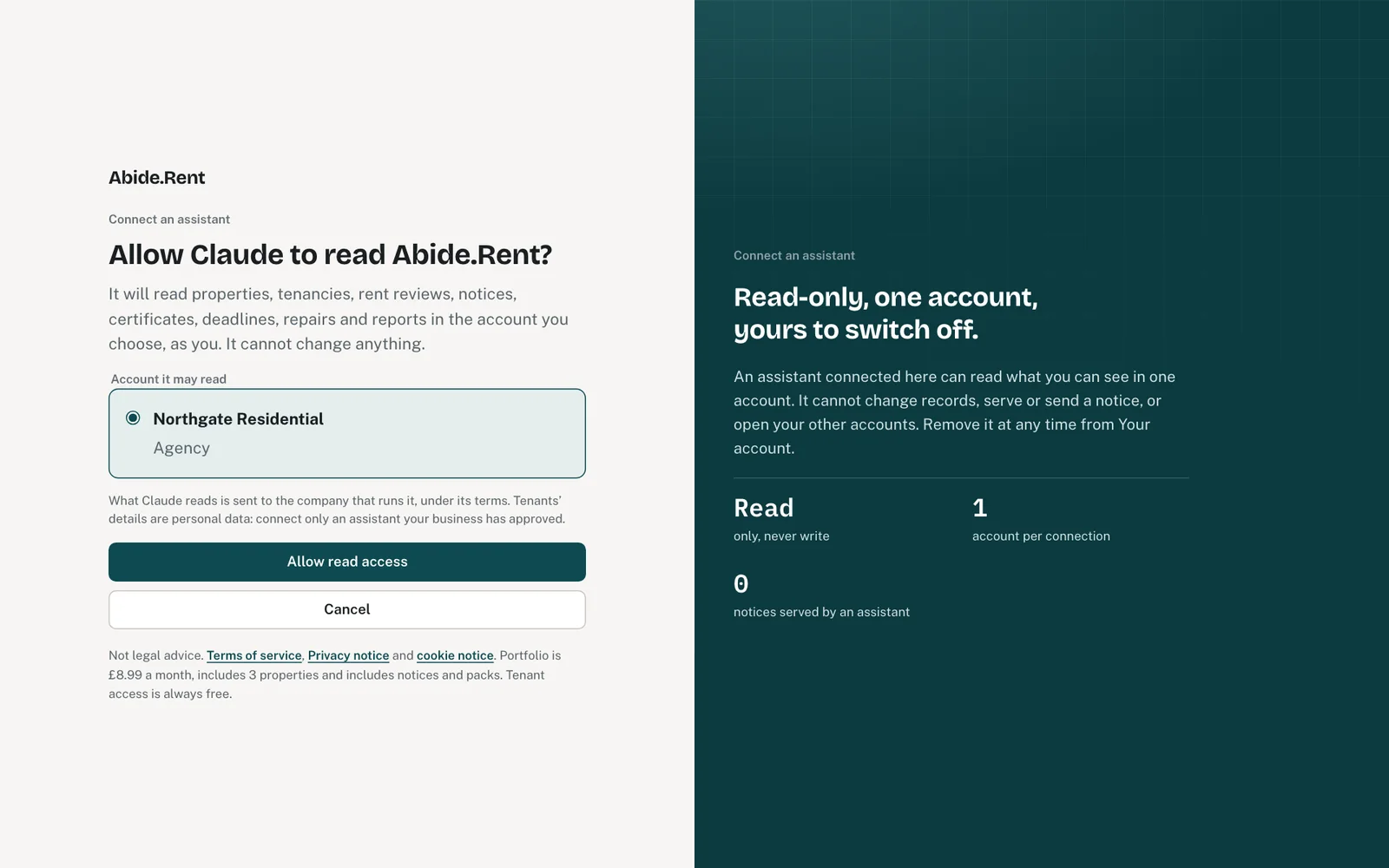Click the 'Allow Claude to read Abide.Rent?' heading
1389x868 pixels.
330,254
